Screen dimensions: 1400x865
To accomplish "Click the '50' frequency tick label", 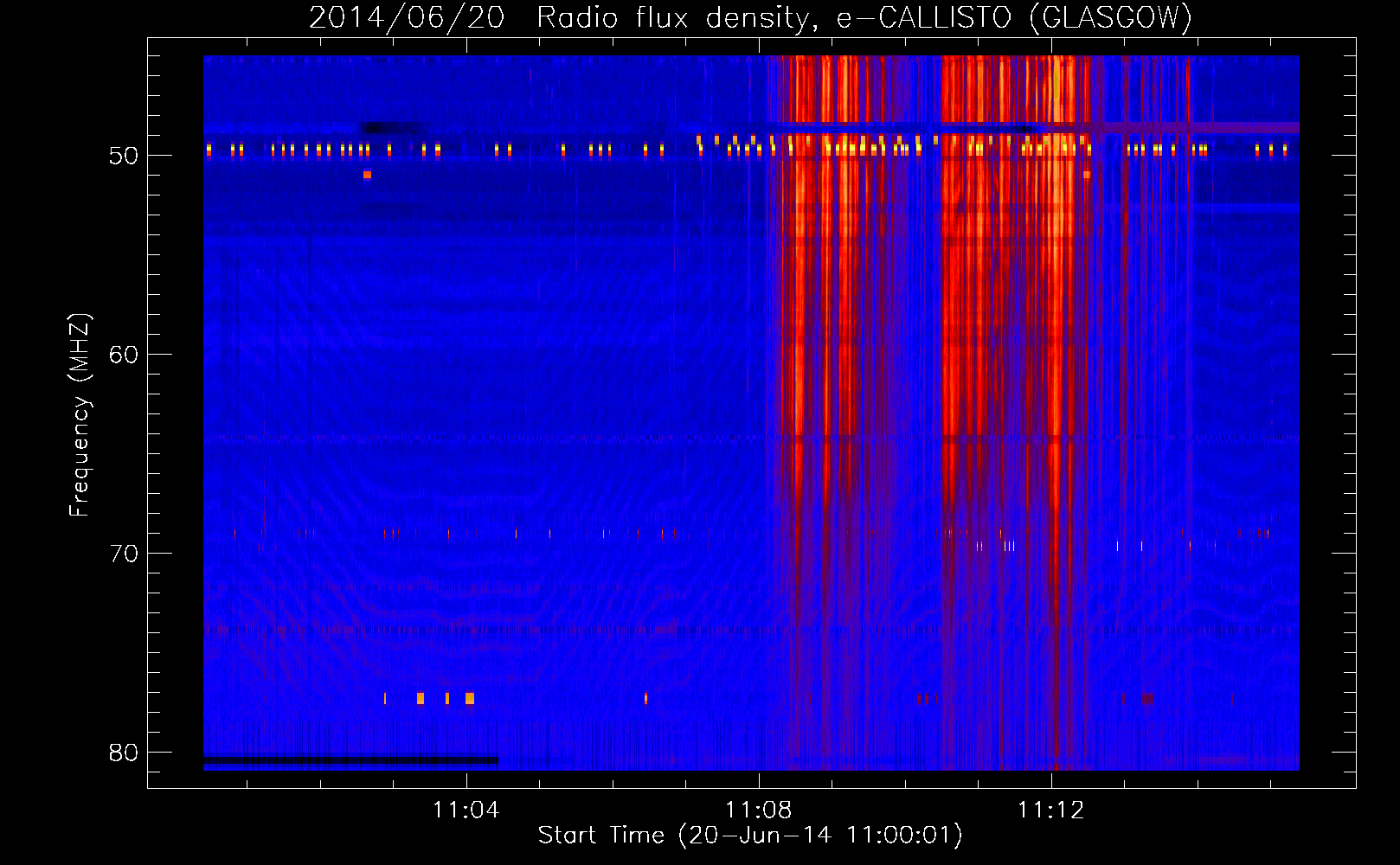I will pyautogui.click(x=124, y=156).
